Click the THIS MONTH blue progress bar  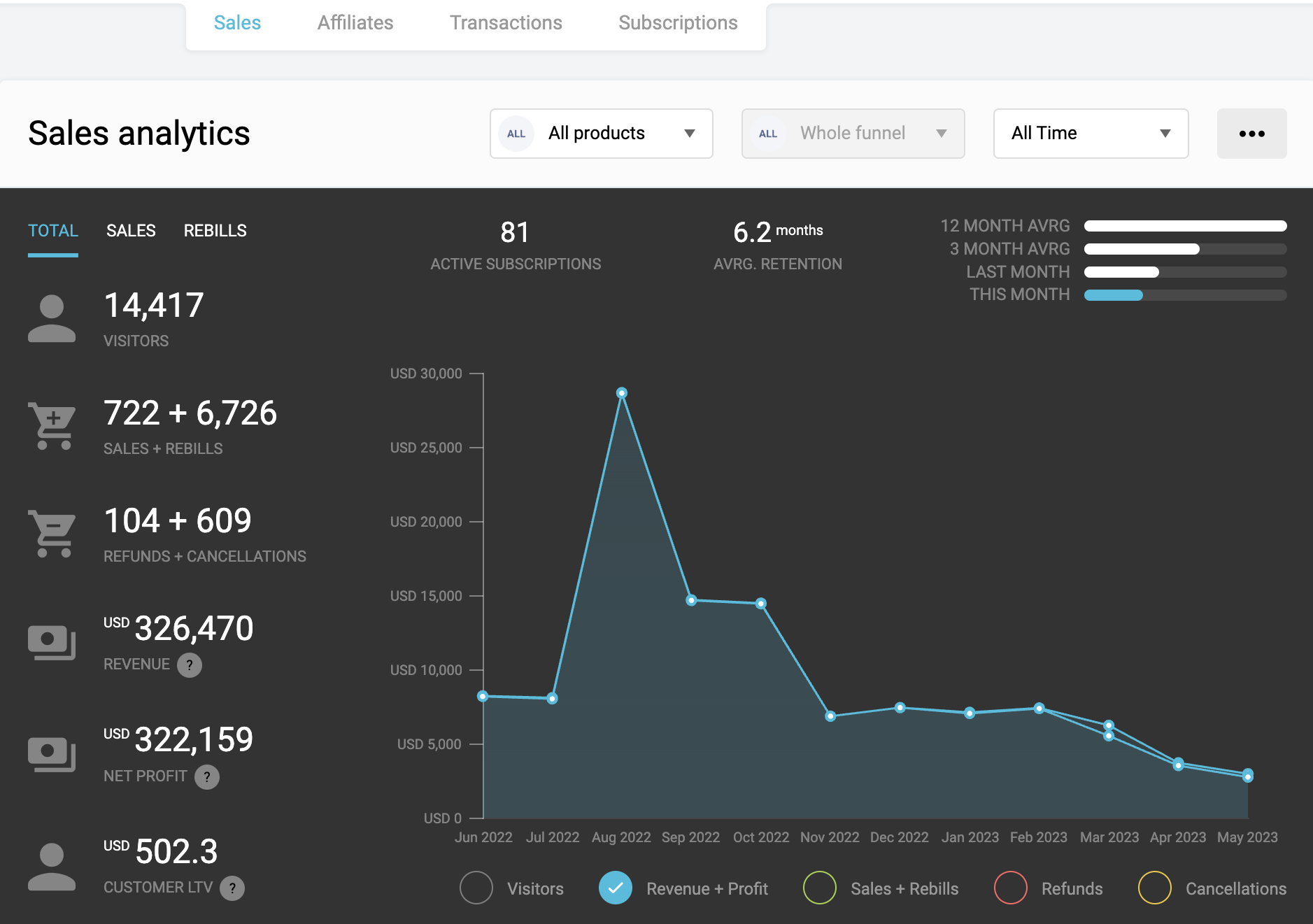click(x=1114, y=295)
